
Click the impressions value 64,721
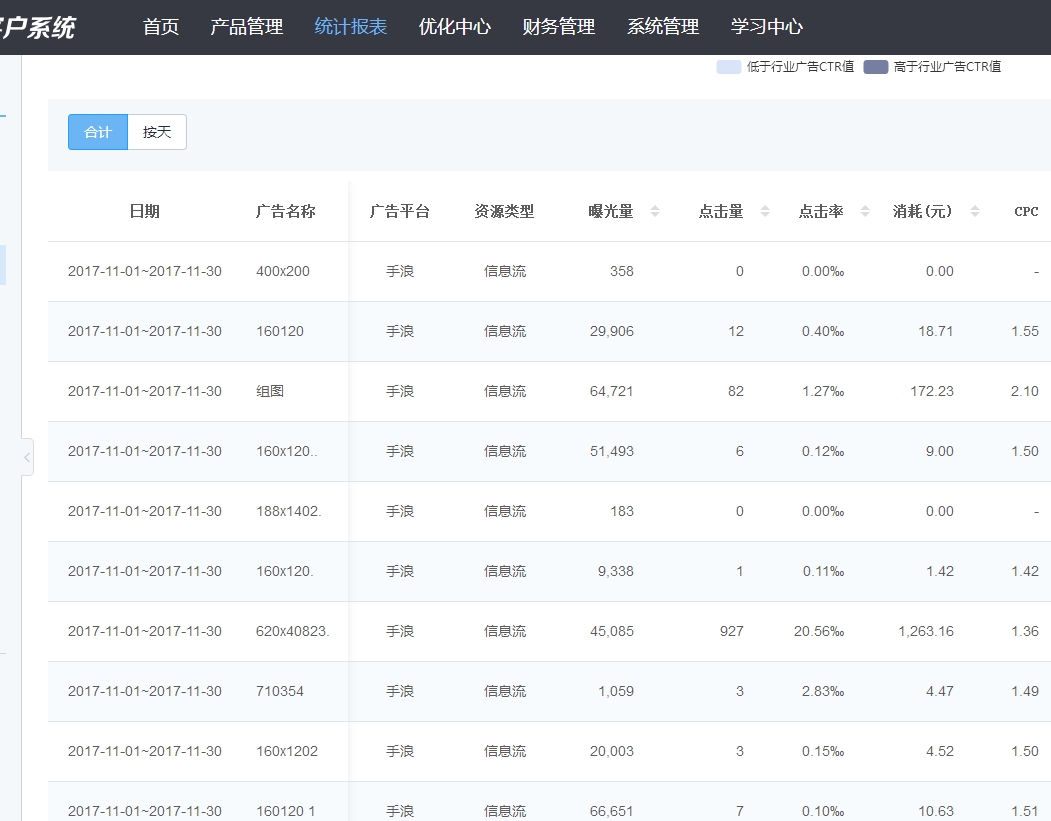click(611, 391)
